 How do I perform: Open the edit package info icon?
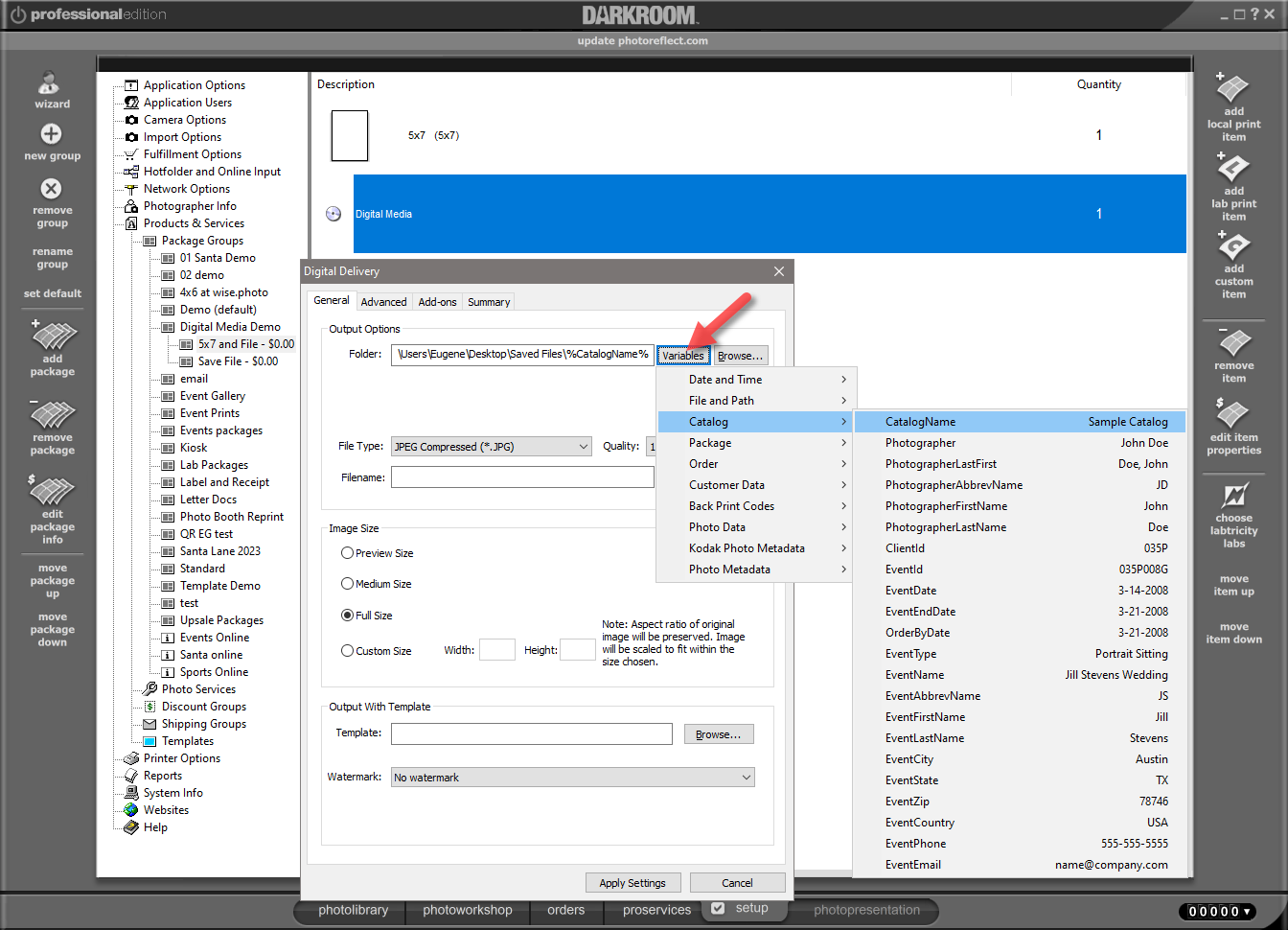click(53, 489)
